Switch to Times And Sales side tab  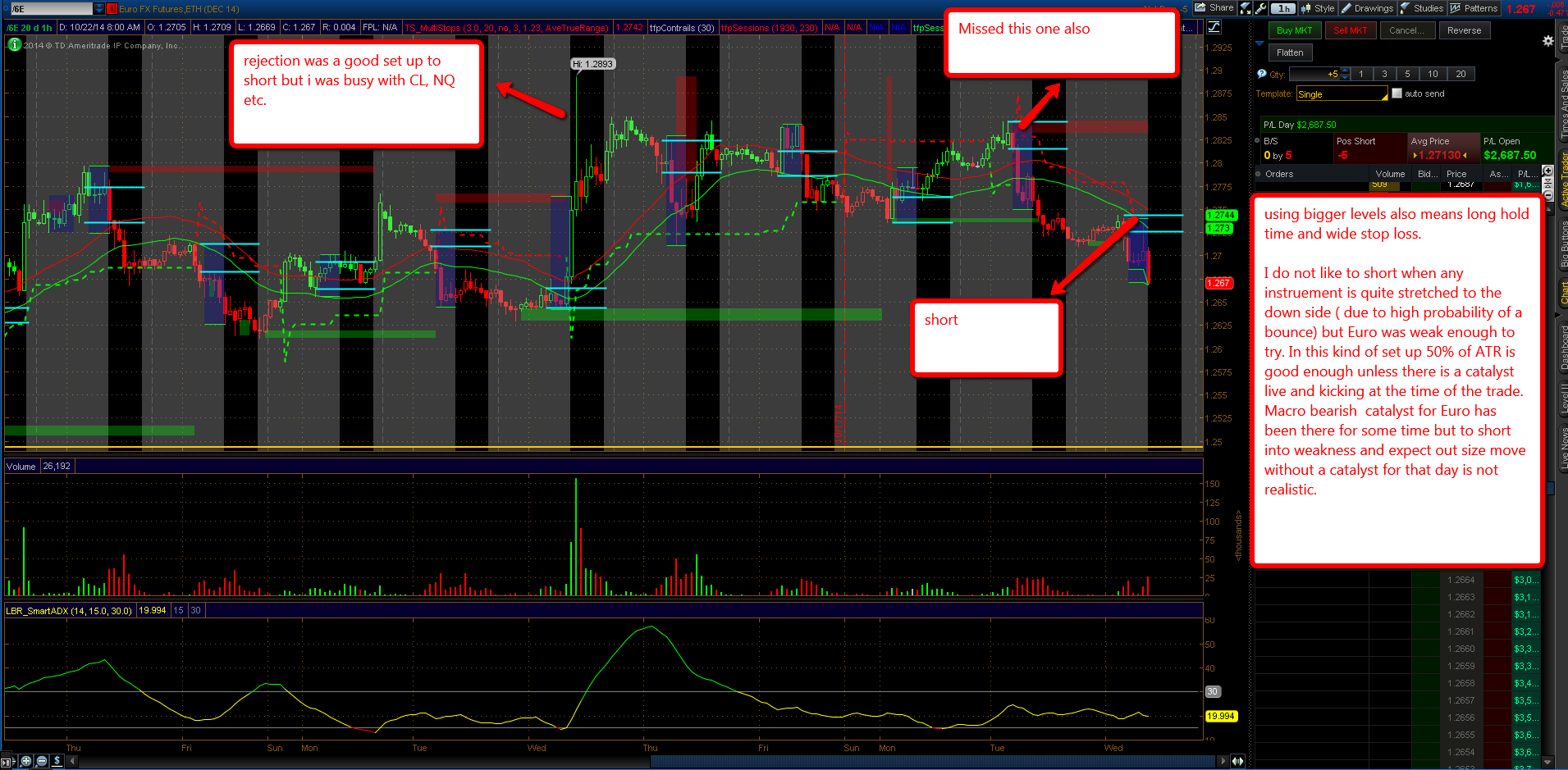[1562, 103]
